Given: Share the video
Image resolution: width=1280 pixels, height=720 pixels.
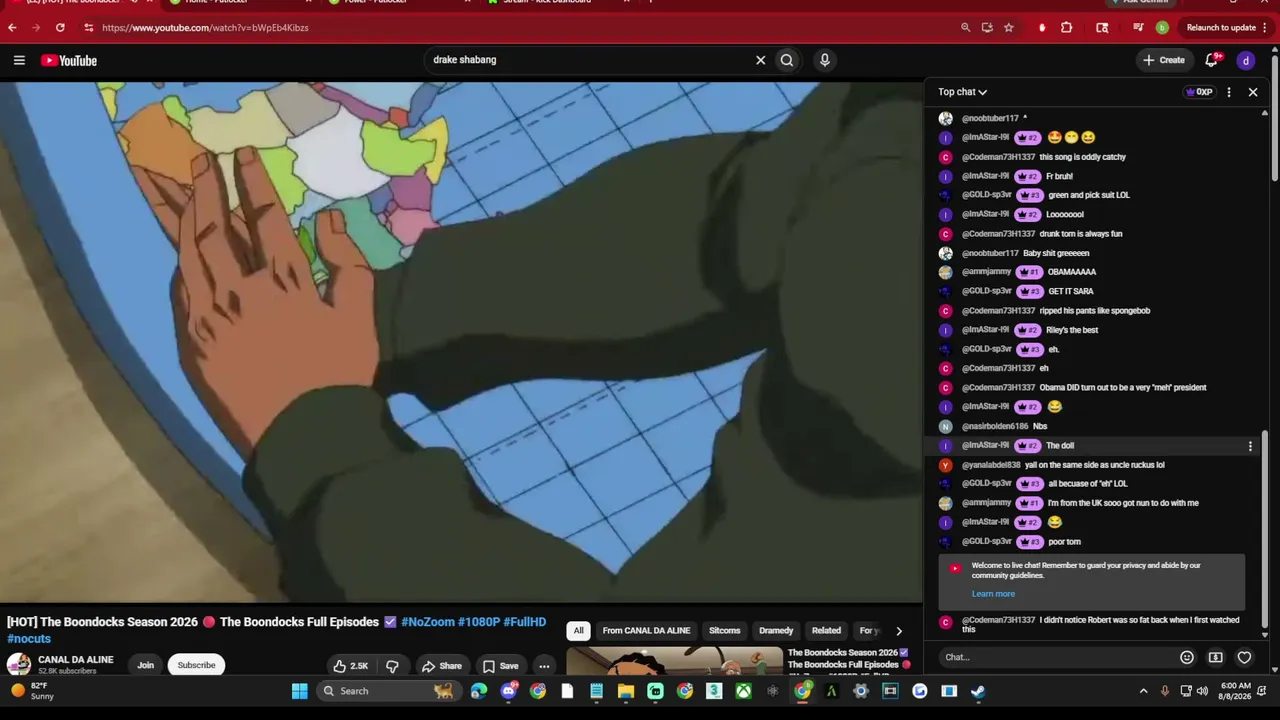Looking at the screenshot, I should 441,666.
